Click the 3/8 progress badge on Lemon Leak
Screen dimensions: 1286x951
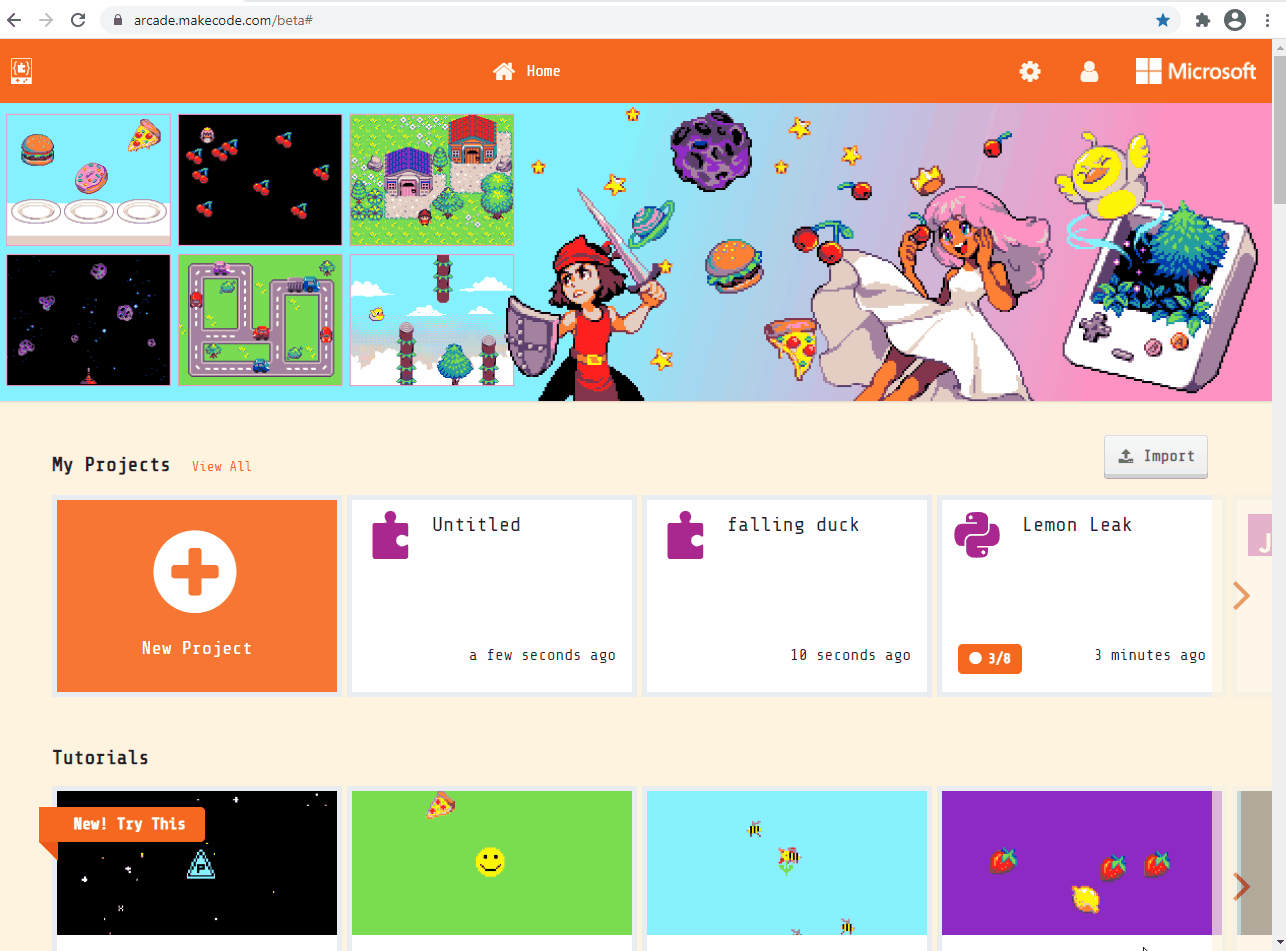[990, 659]
